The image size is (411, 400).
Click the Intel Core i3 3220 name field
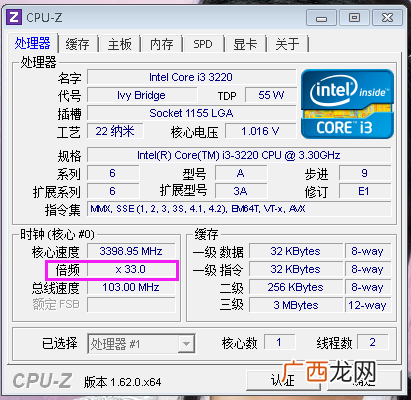191,77
